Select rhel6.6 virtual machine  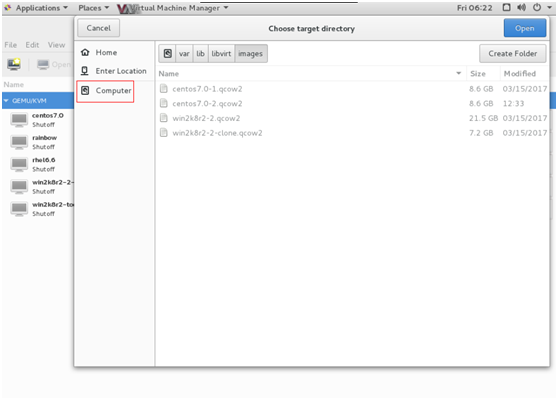tap(38, 164)
